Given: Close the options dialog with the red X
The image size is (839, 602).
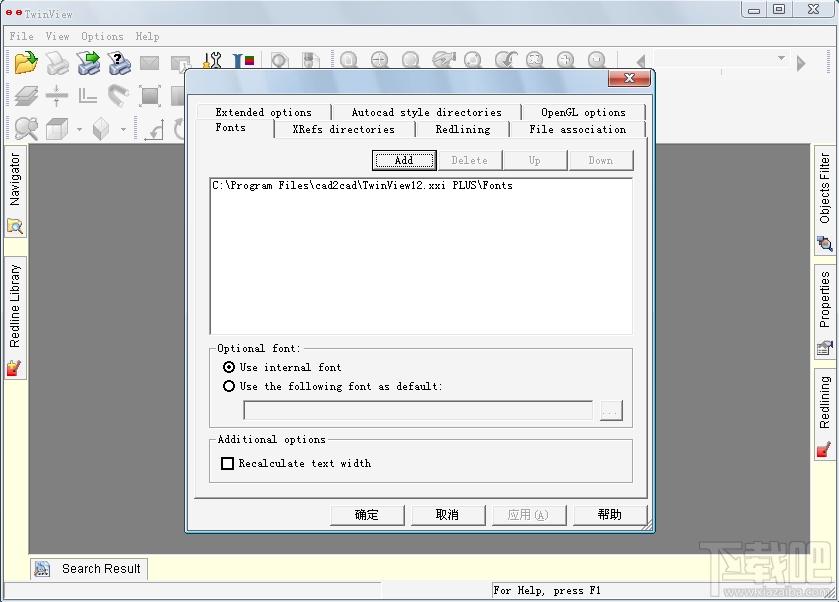Looking at the screenshot, I should click(x=629, y=78).
